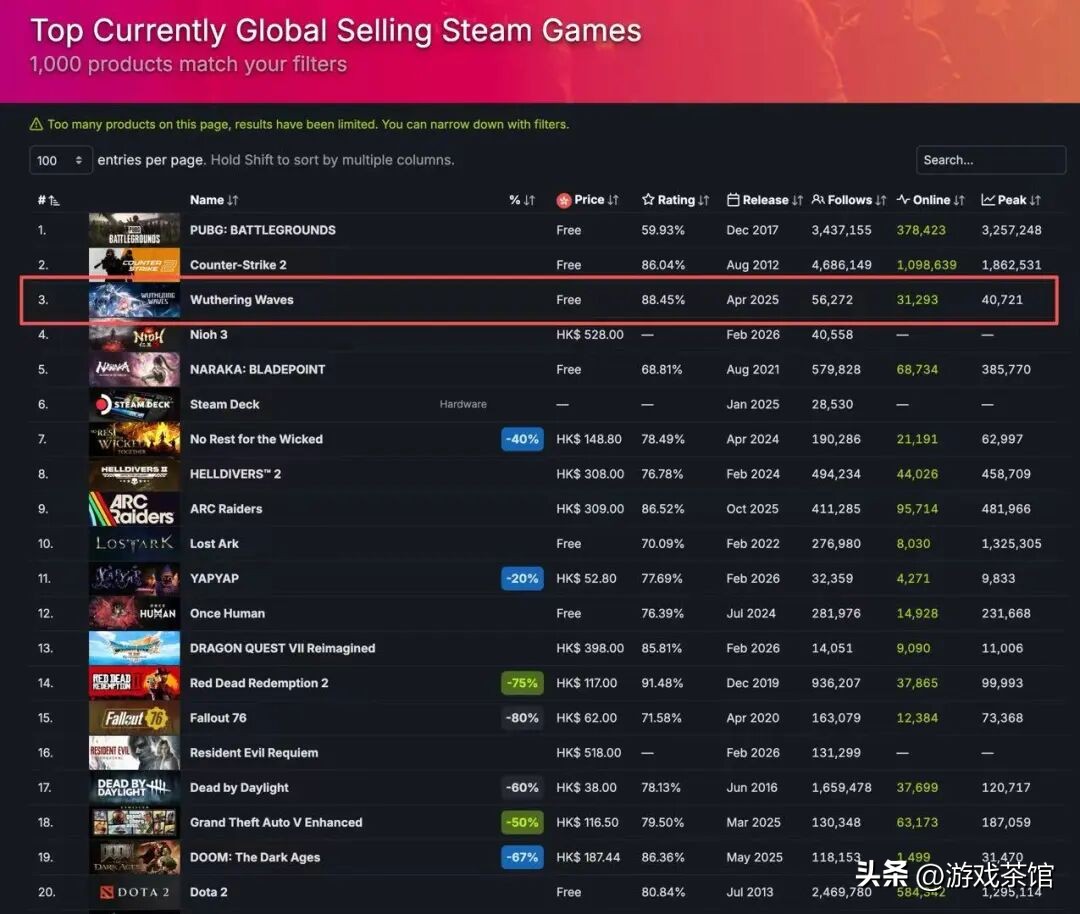Open PUBG: BATTLEGROUNDS game link
Screen dimensions: 1080x914
[262, 230]
